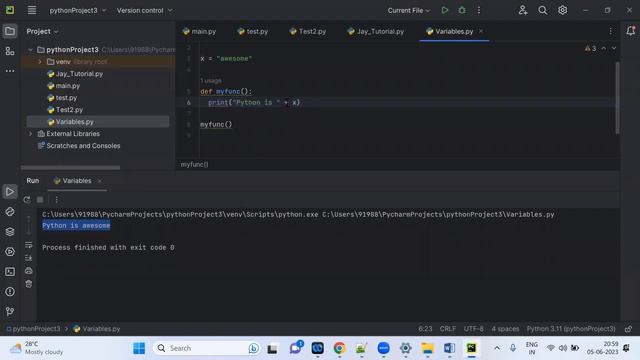Open Search Everywhere magnifier

[542, 10]
